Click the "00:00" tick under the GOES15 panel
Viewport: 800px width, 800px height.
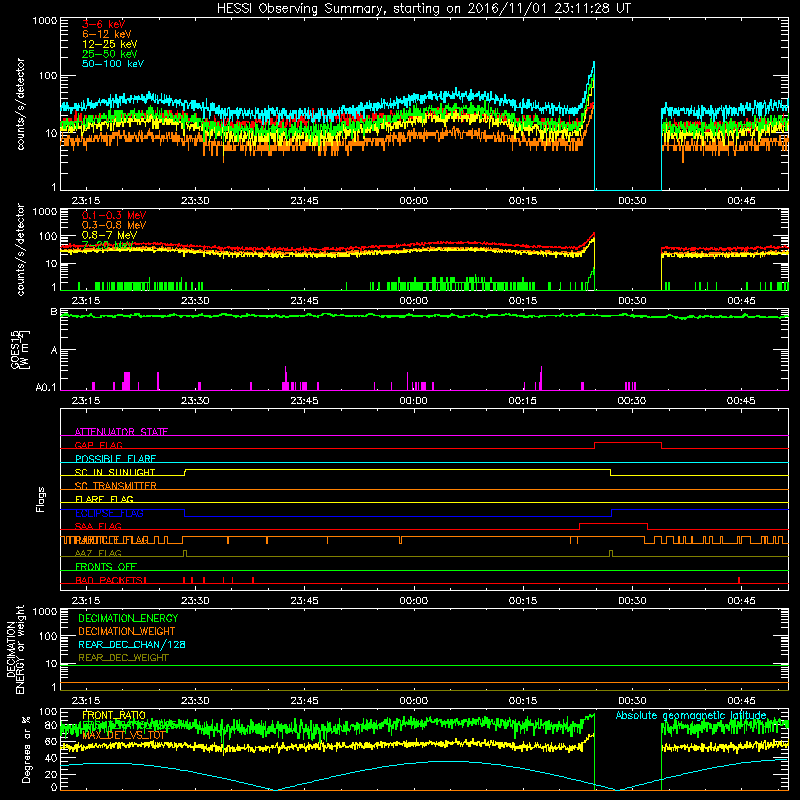click(x=413, y=401)
